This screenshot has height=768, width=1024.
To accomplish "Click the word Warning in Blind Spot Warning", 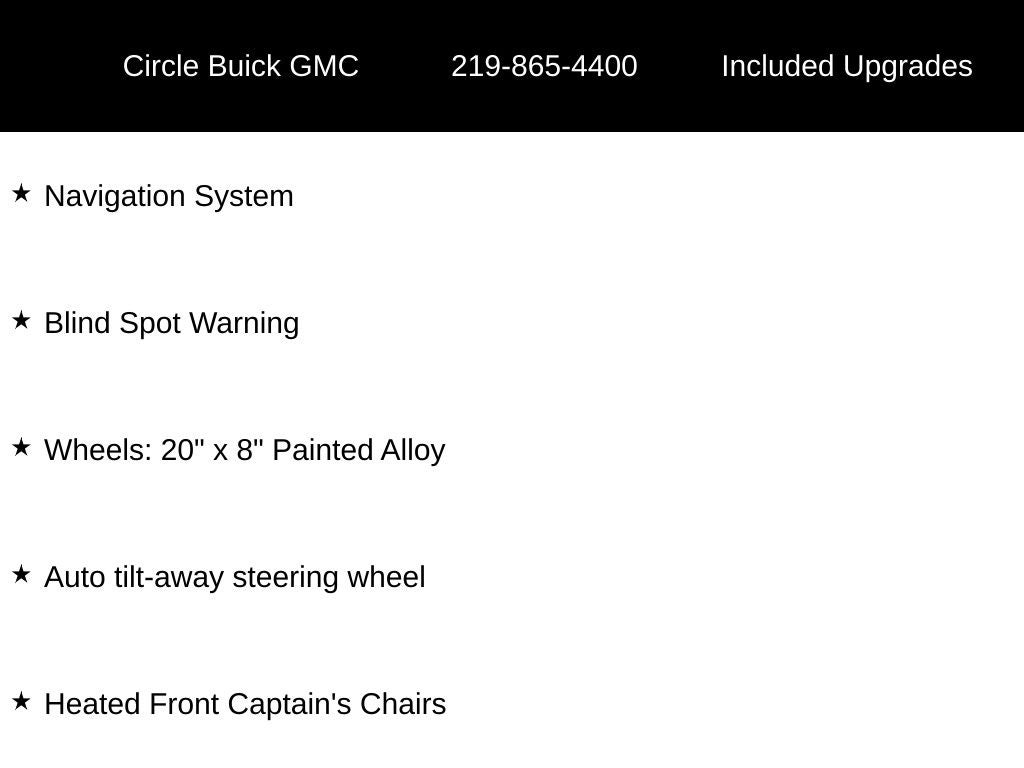I will point(244,323).
